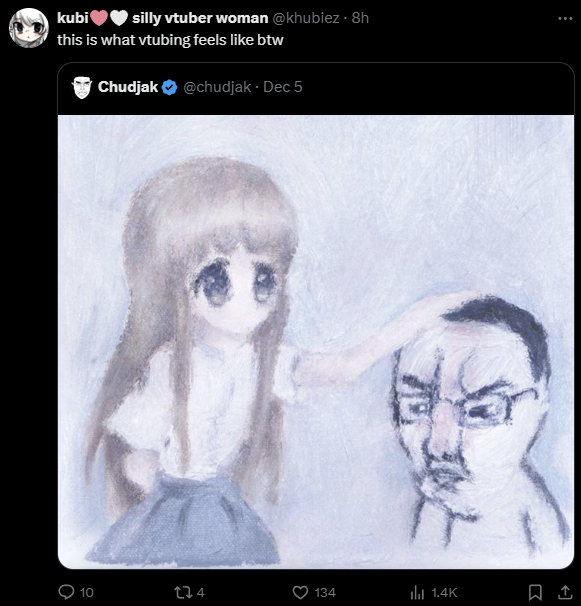Click the retweet count of 4
Image resolution: width=581 pixels, height=606 pixels.
click(x=201, y=592)
